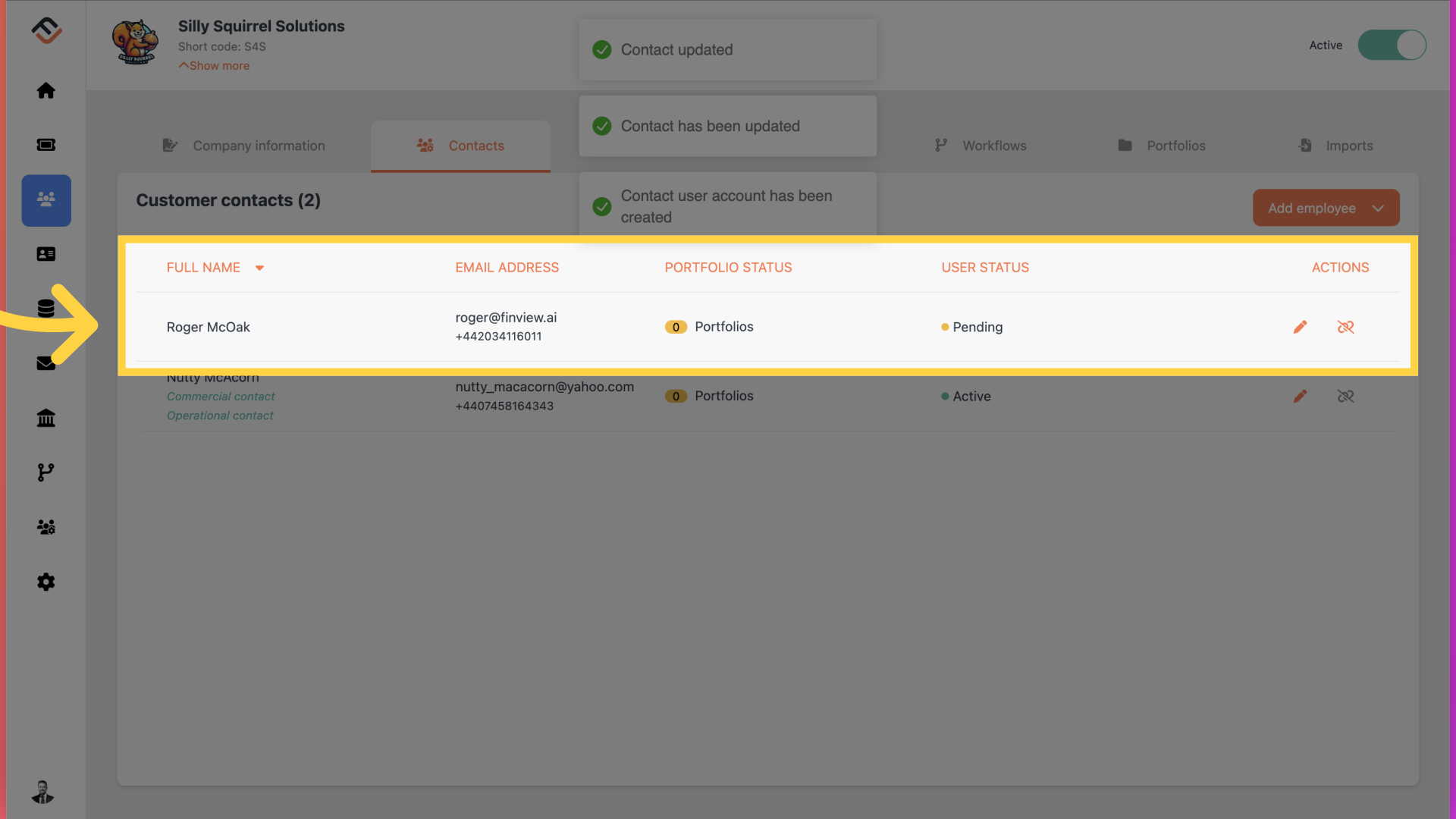Click the Pending user status
1456x819 pixels.
971,327
